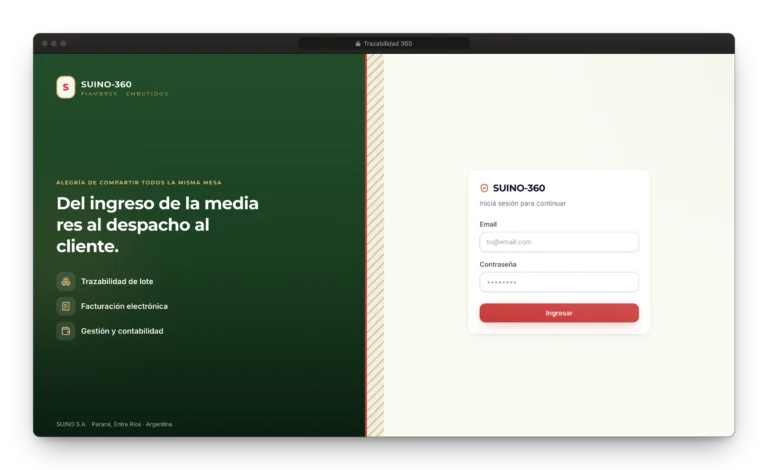This screenshot has width=768, height=470.
Task: Click the window zoom traffic-light button
Action: click(63, 44)
